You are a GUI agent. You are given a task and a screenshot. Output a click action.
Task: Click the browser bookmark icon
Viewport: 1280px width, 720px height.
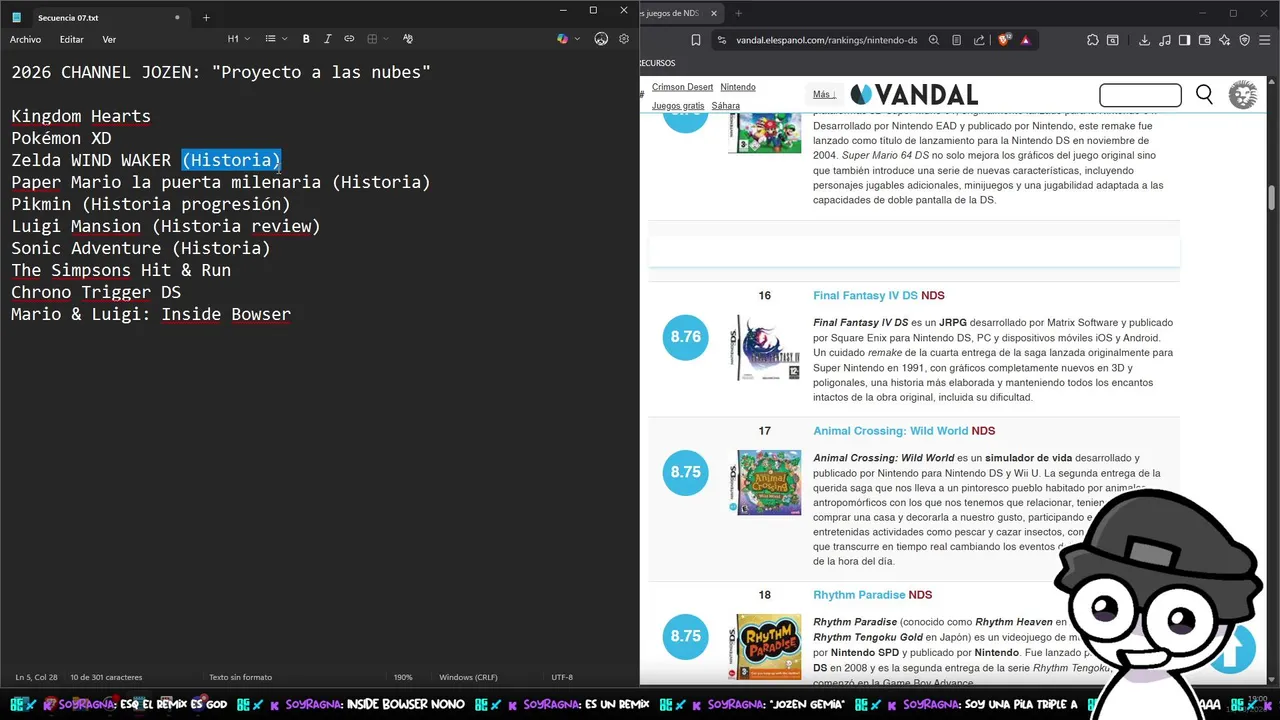[x=696, y=40]
